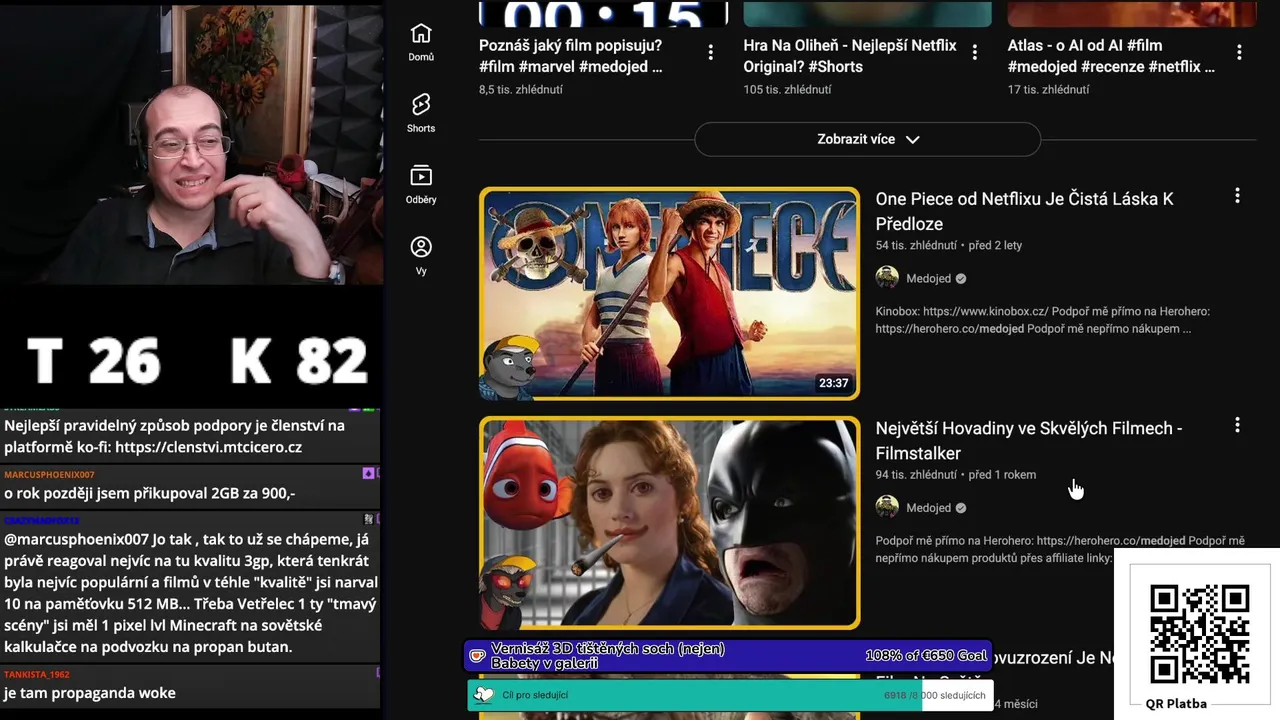
Task: Open title Největší Hovadiny ve Skvělých Filmech
Action: pos(1029,440)
